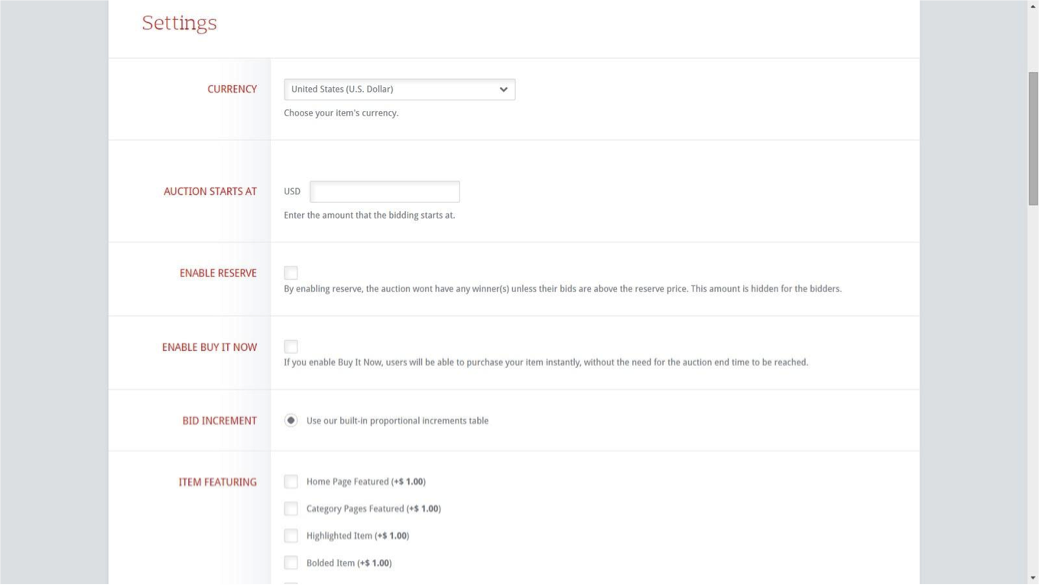
Task: Click the 'Category Pages Featured (+$ 1.00)' label text
Action: click(x=373, y=509)
